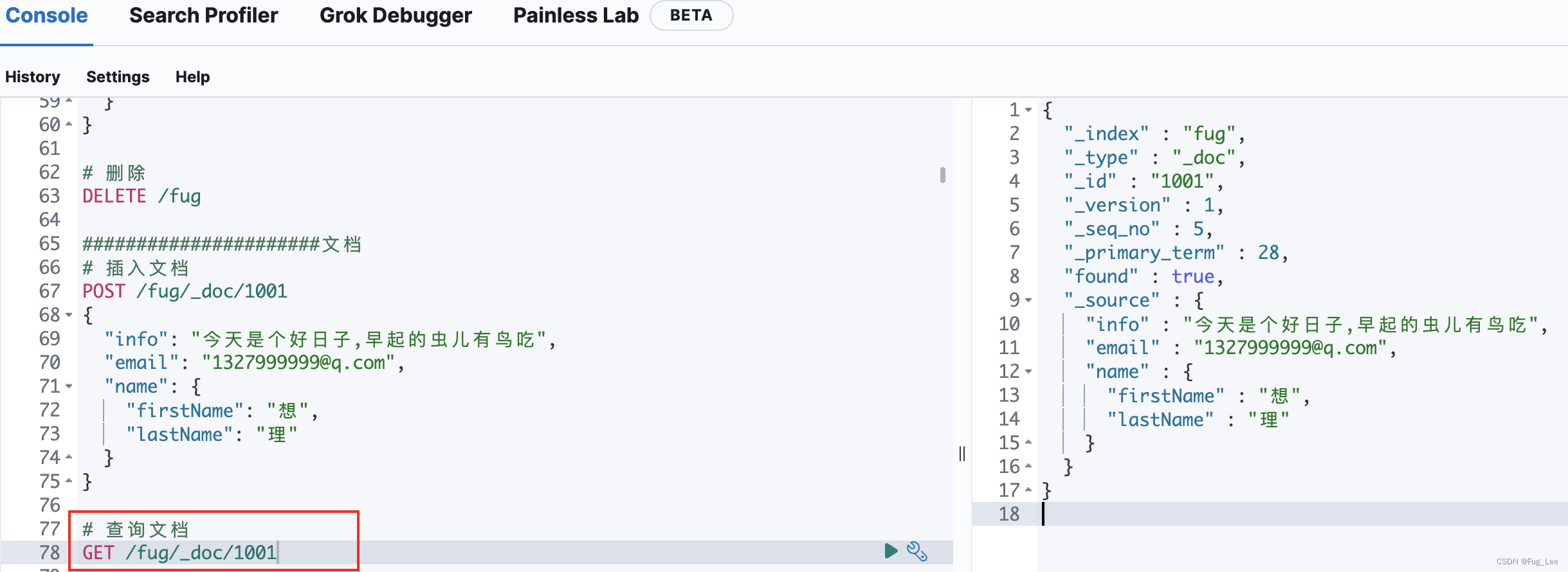
Task: Open console Settings
Action: [x=118, y=77]
